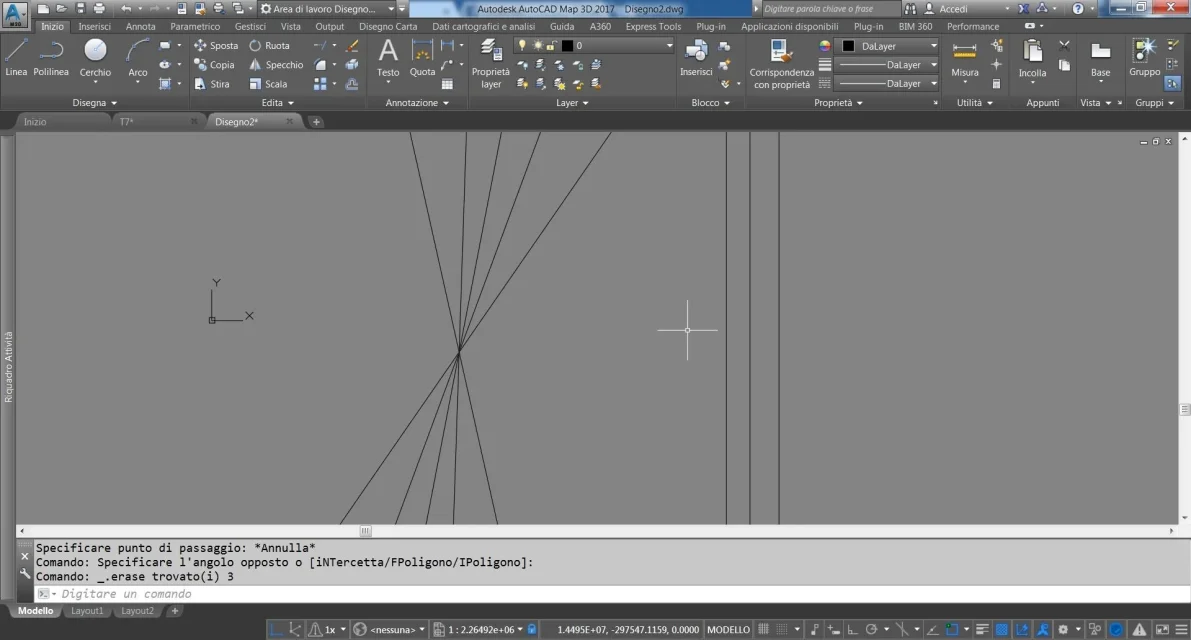Toggle lineweight display in status bar

click(982, 629)
